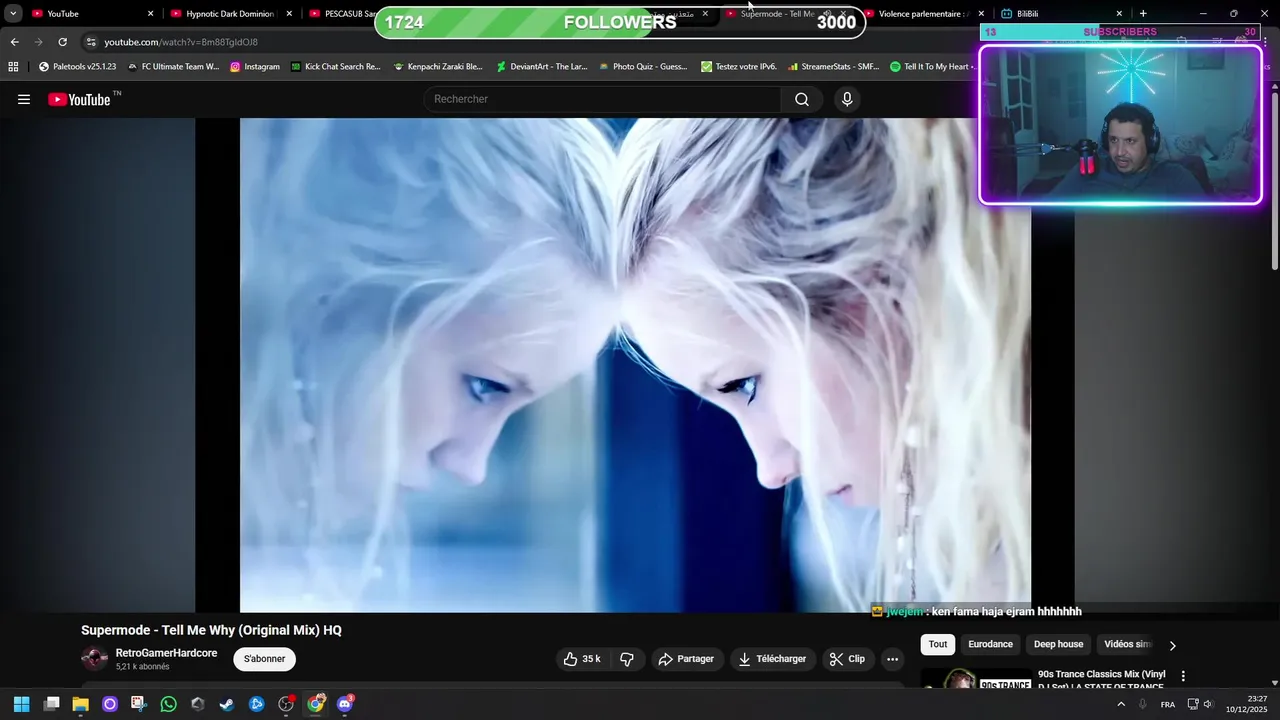Select the Deep house filter chip
Screen dimensions: 1280x720
(1058, 645)
